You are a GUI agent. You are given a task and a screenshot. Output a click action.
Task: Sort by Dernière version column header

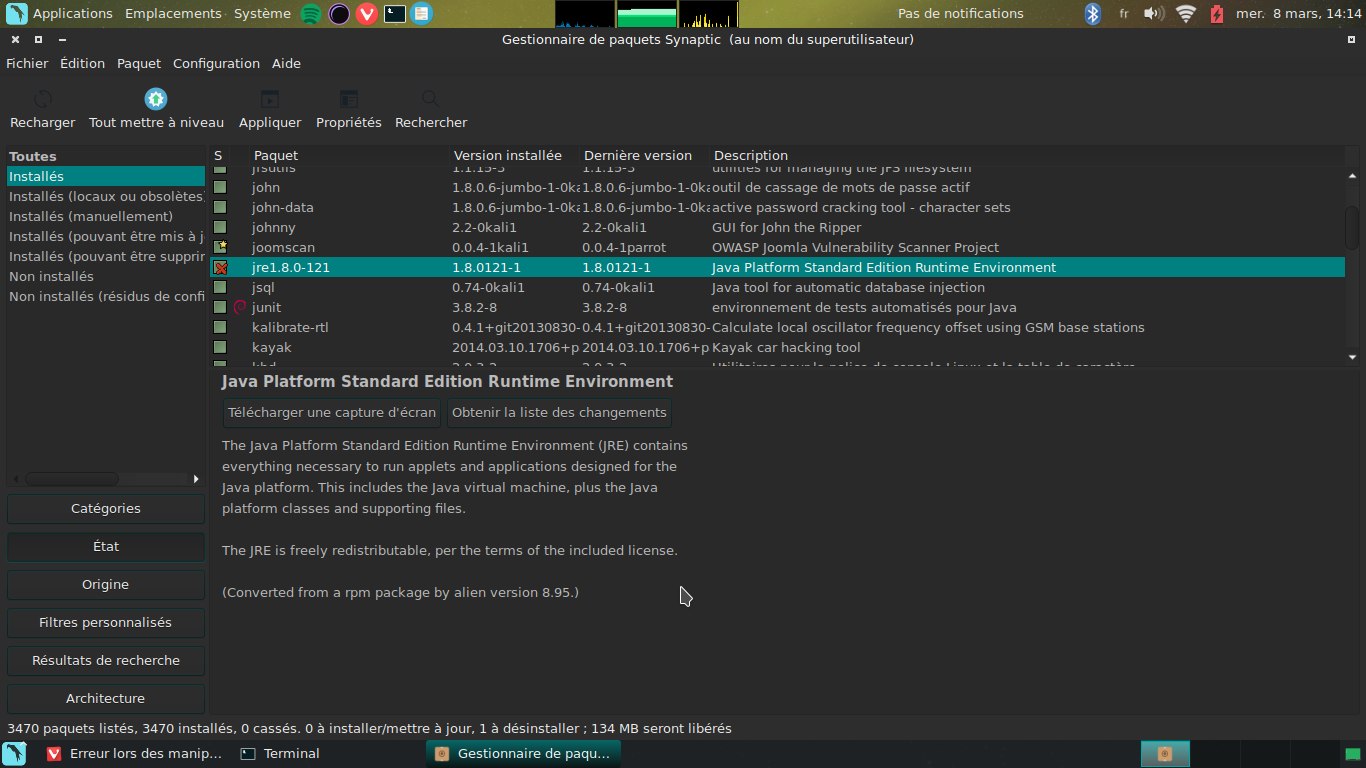click(645, 155)
